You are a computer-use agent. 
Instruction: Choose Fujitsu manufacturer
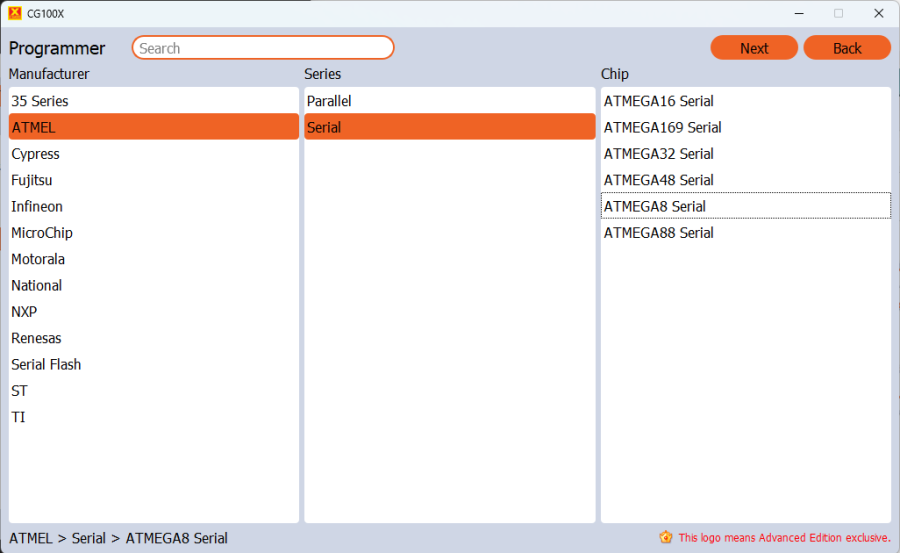point(32,180)
